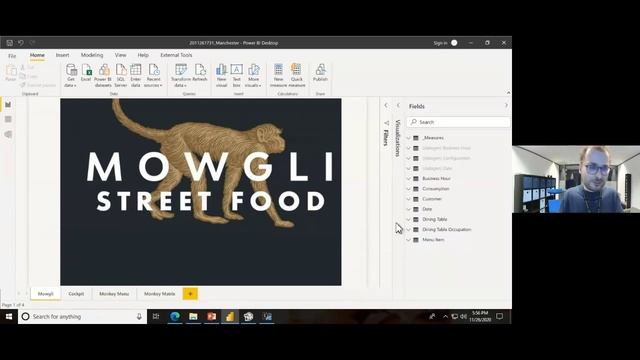
Task: Insert a Text box
Action: (236, 75)
